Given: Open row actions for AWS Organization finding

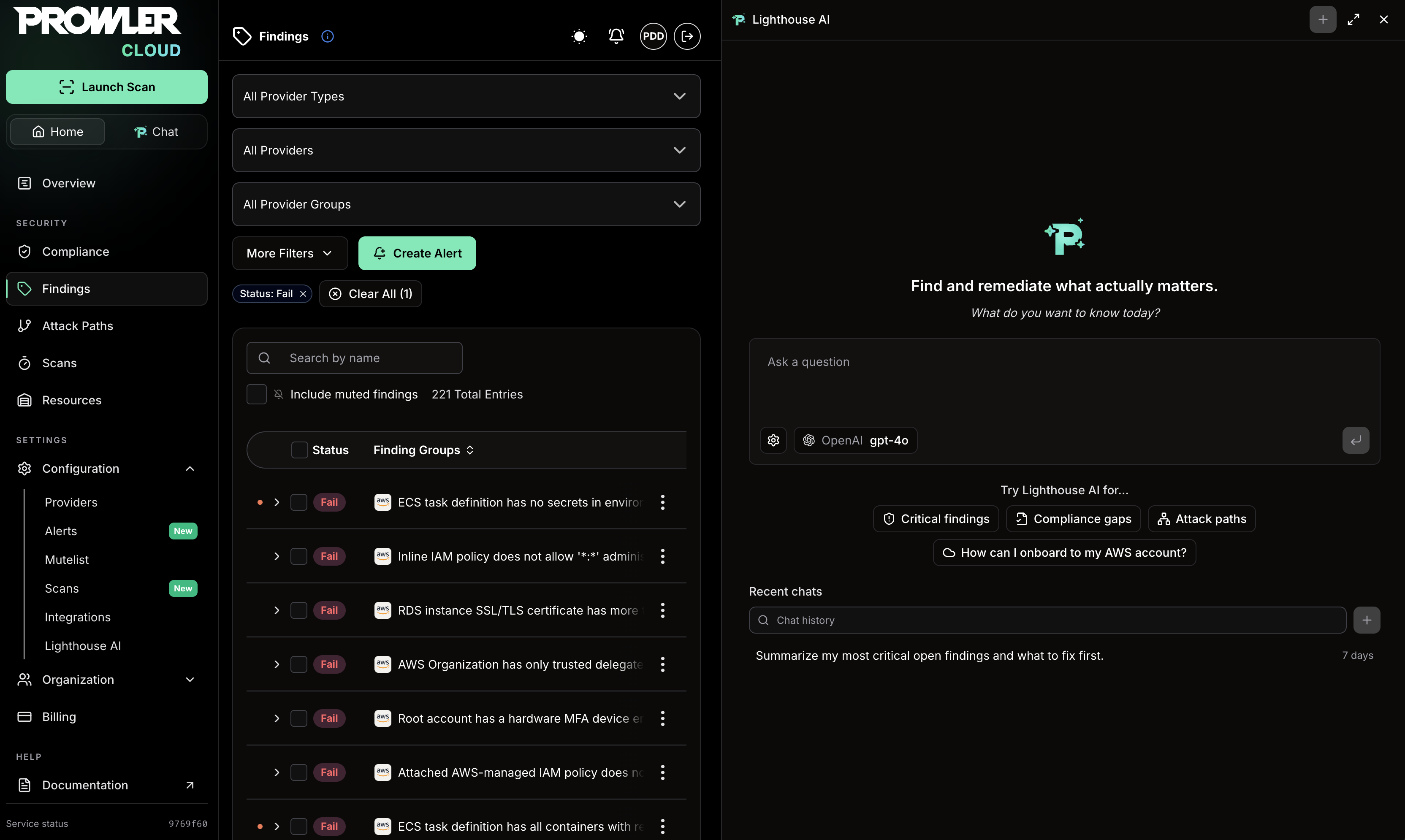Looking at the screenshot, I should coord(662,664).
